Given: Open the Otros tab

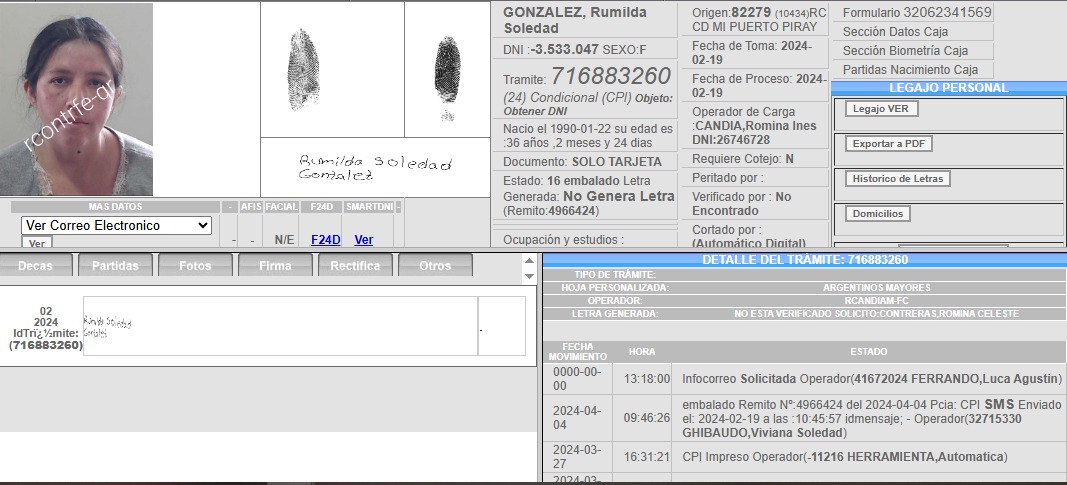Looking at the screenshot, I should point(435,266).
